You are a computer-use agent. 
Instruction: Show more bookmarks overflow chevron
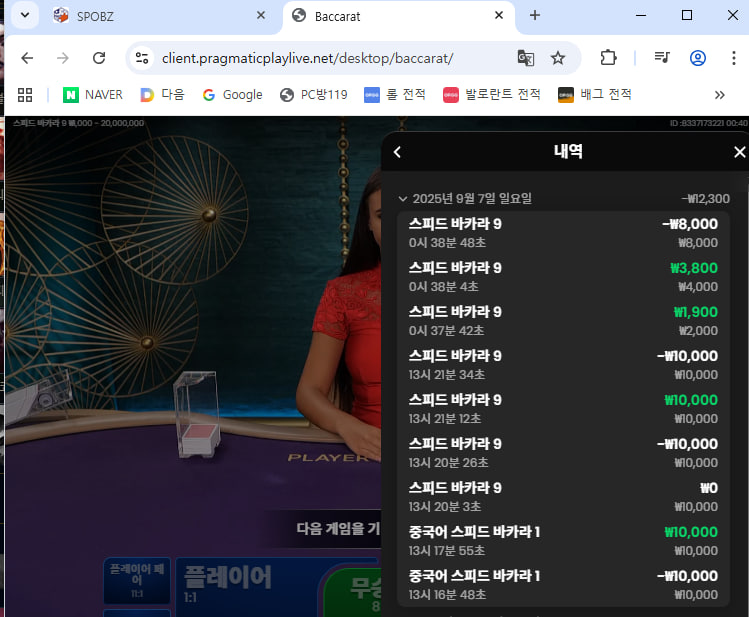(x=719, y=95)
